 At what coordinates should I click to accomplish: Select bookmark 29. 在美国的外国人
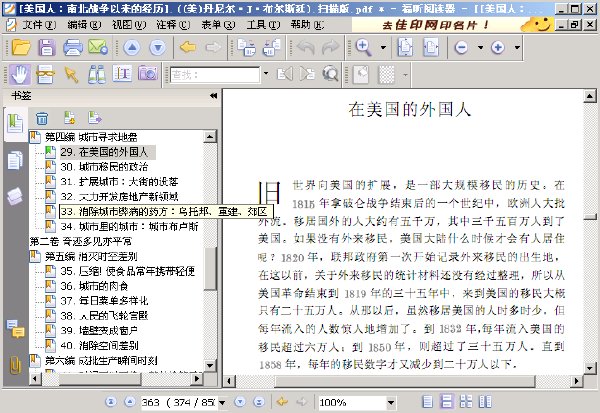click(104, 152)
